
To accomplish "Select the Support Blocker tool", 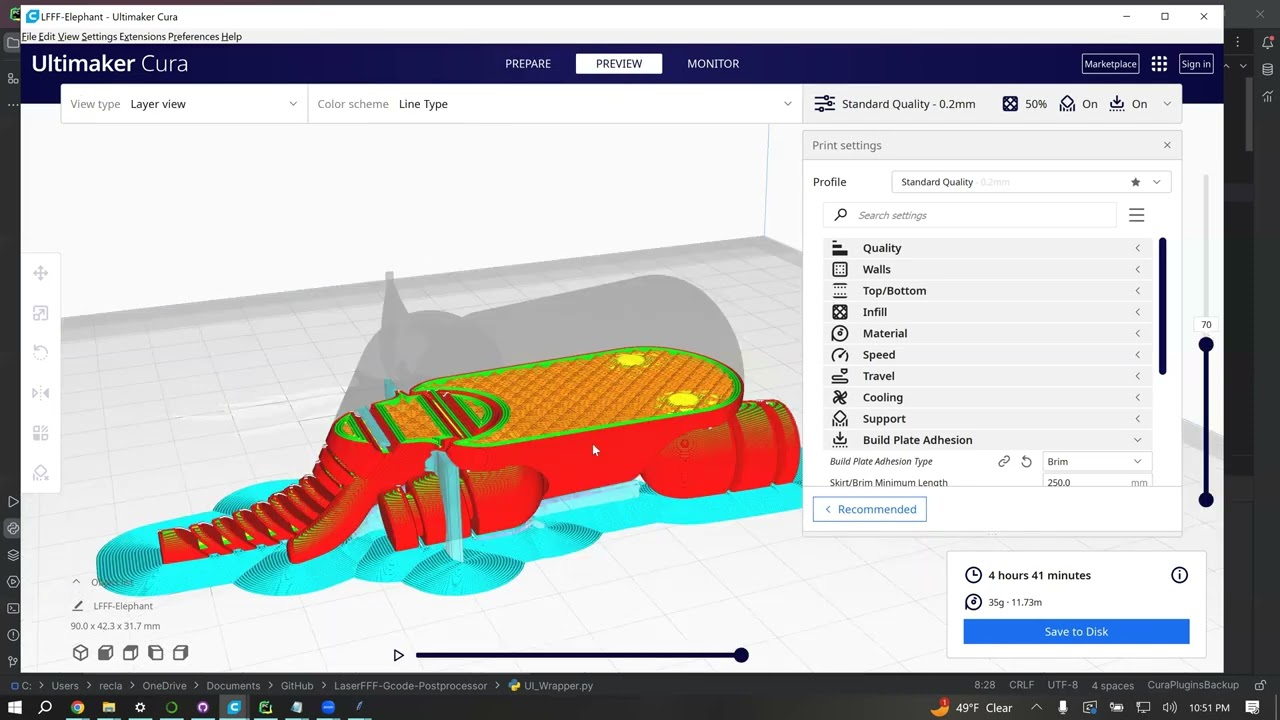I will coord(41,473).
